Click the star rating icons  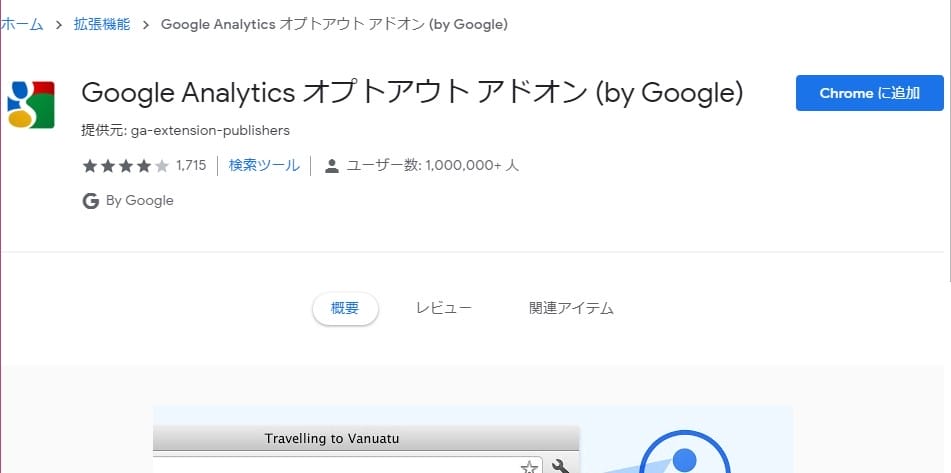[125, 166]
